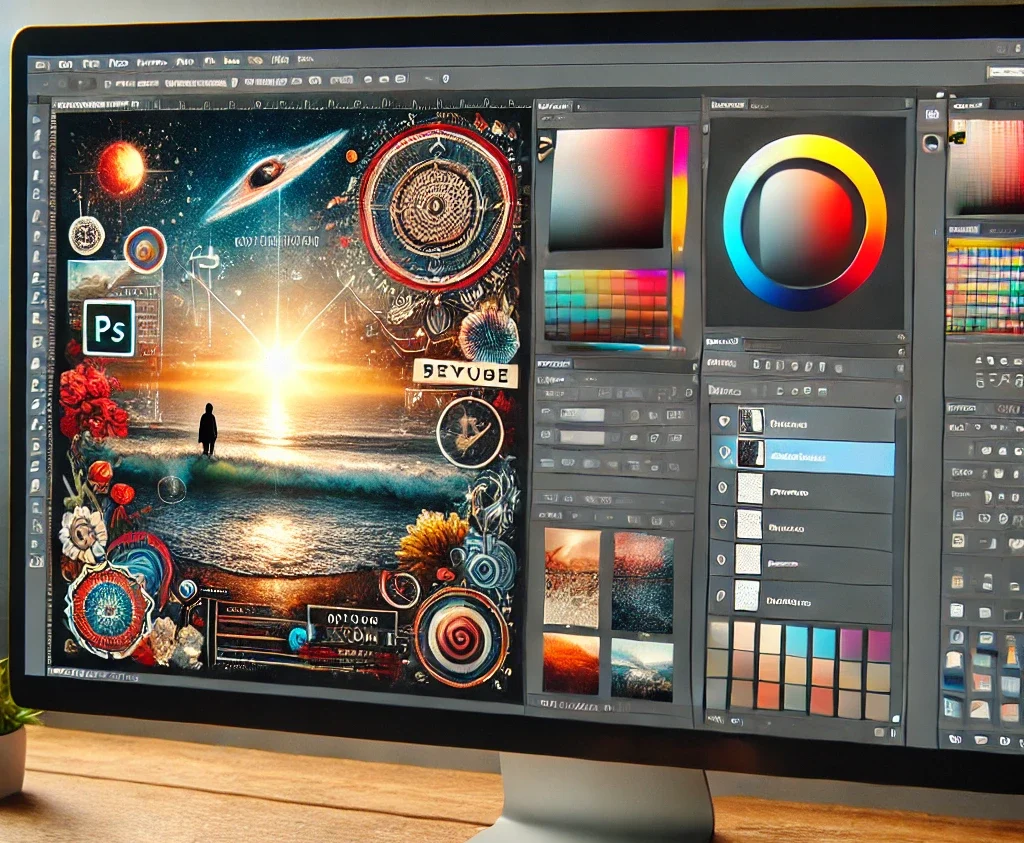Click the lower light gray input field in the middle panel
Screen dimensions: 1024x843
click(582, 437)
